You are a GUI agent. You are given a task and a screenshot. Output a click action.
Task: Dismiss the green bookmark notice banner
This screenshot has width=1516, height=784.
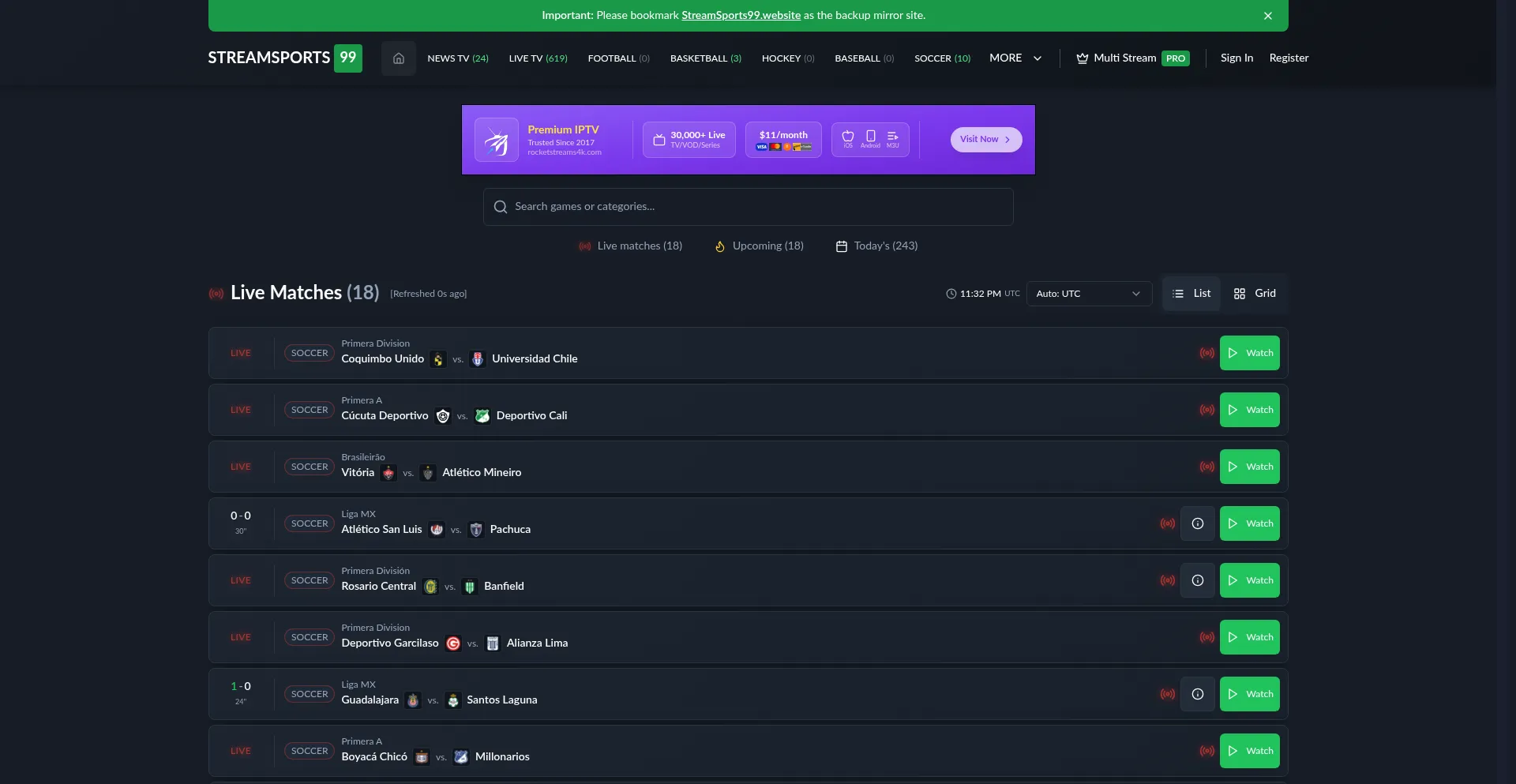click(x=1268, y=16)
